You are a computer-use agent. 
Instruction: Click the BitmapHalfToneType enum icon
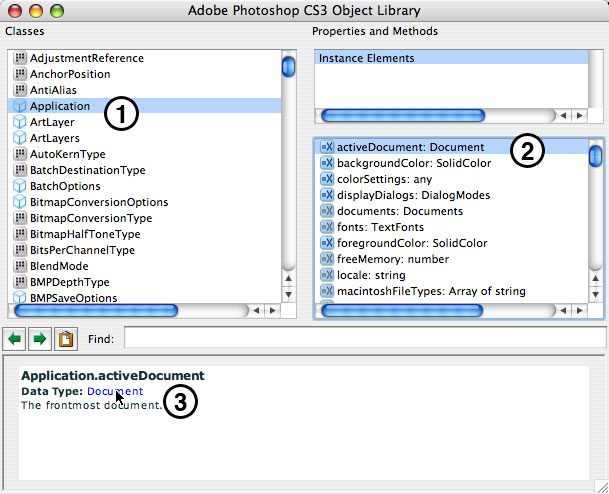[x=20, y=234]
